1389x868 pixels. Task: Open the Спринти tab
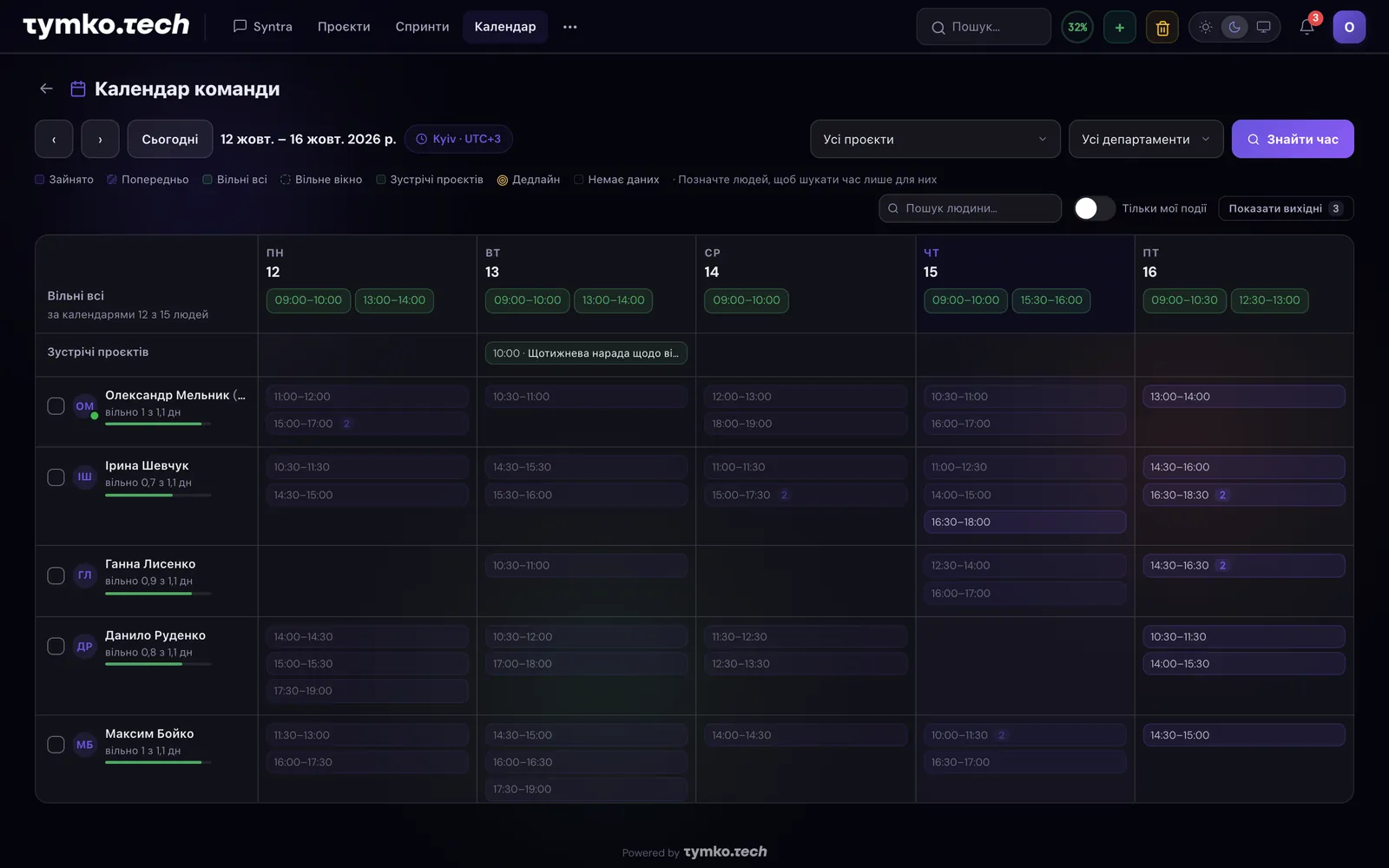click(422, 27)
